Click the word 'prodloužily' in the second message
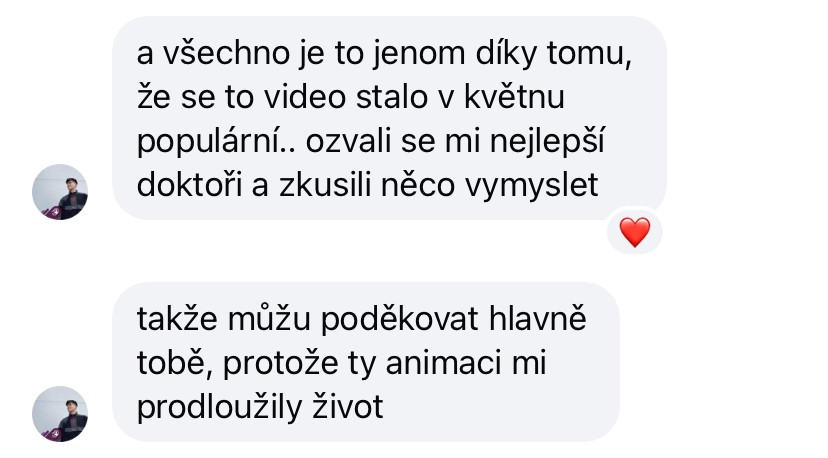 (220, 408)
